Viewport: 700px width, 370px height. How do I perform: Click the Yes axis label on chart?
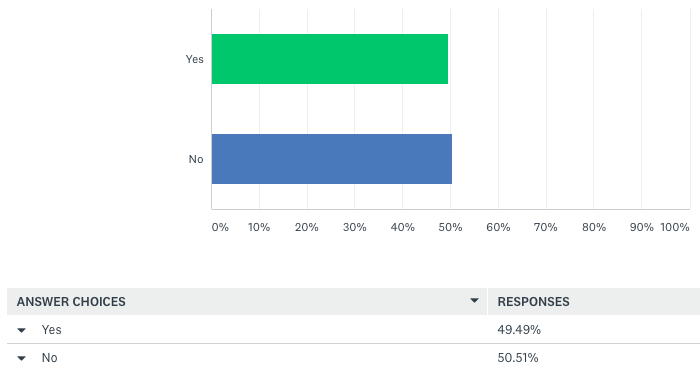pos(195,59)
